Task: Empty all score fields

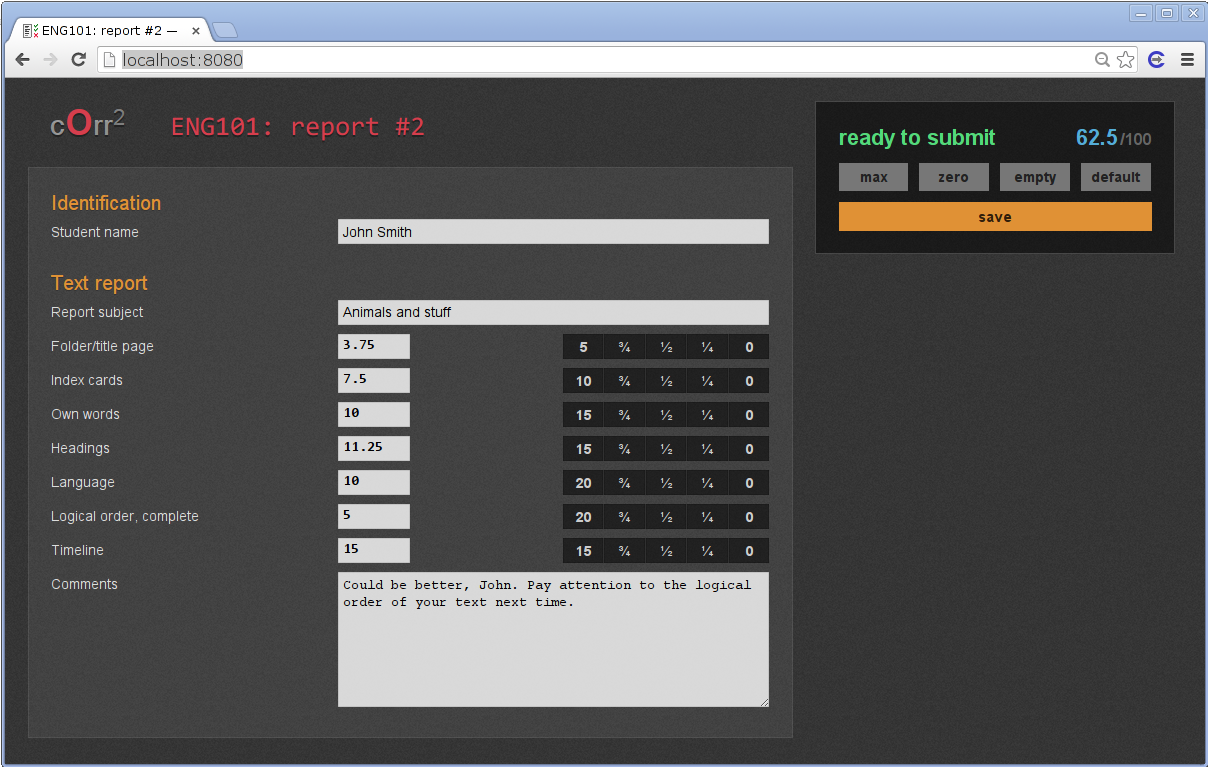Action: 1034,177
